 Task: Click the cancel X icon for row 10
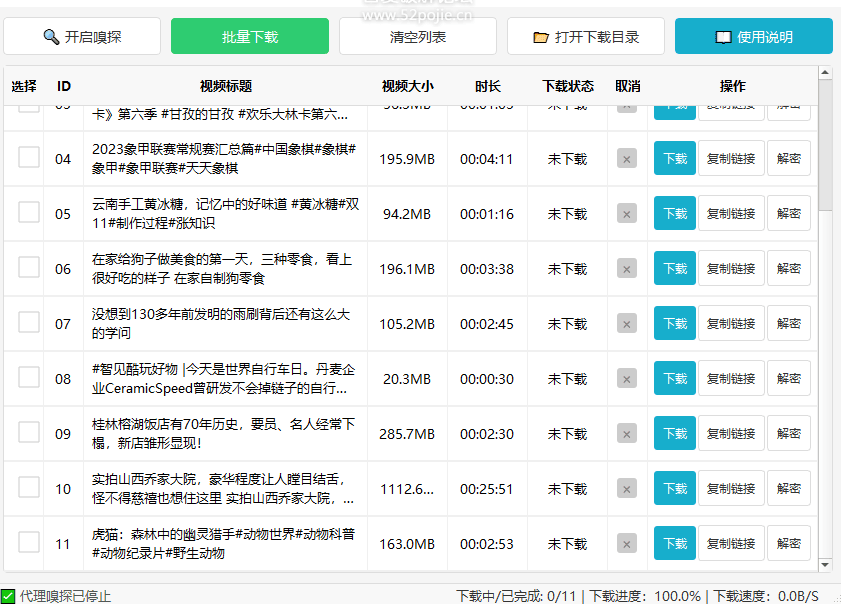627,489
